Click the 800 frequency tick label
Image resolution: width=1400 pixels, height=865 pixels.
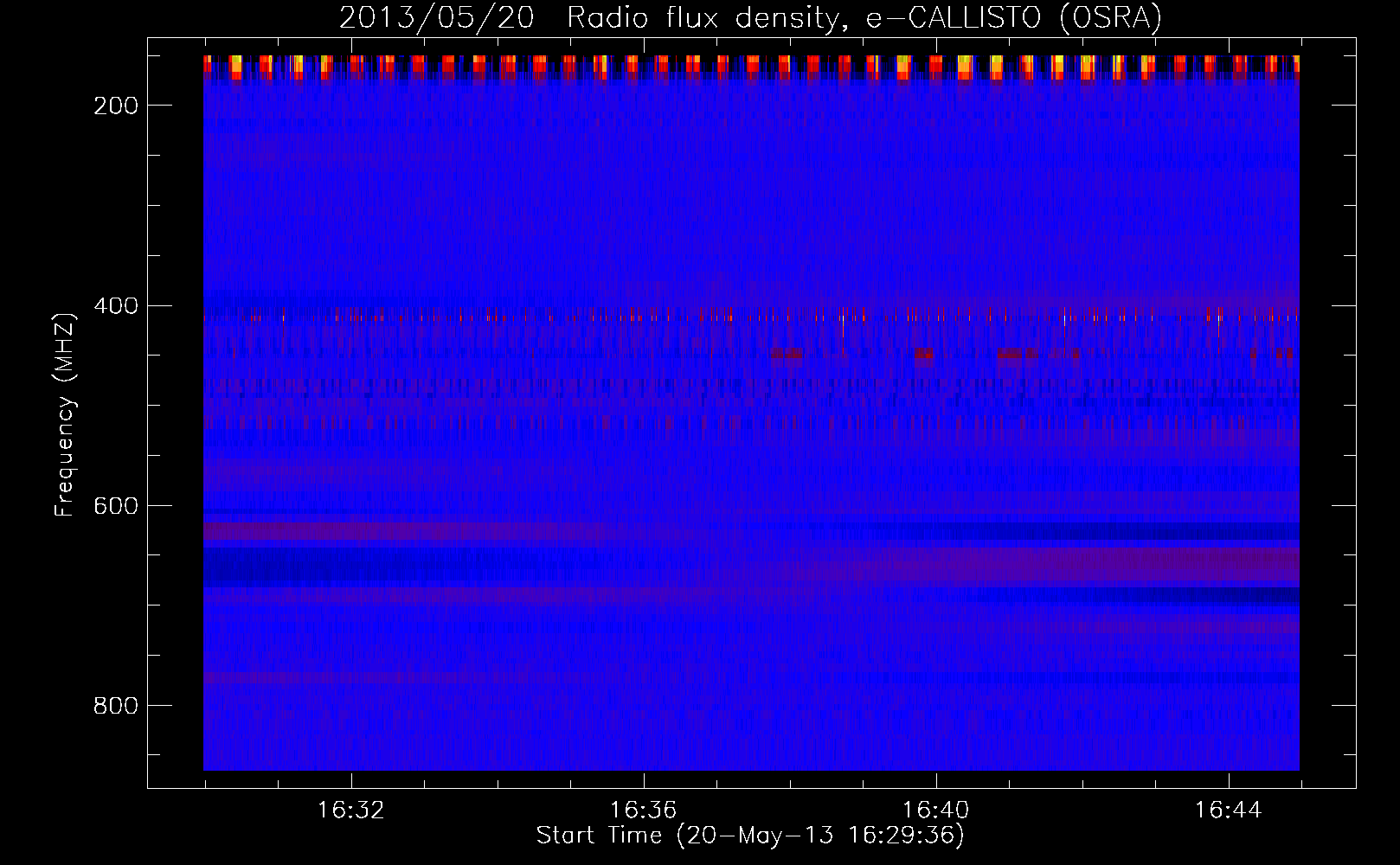pyautogui.click(x=116, y=706)
